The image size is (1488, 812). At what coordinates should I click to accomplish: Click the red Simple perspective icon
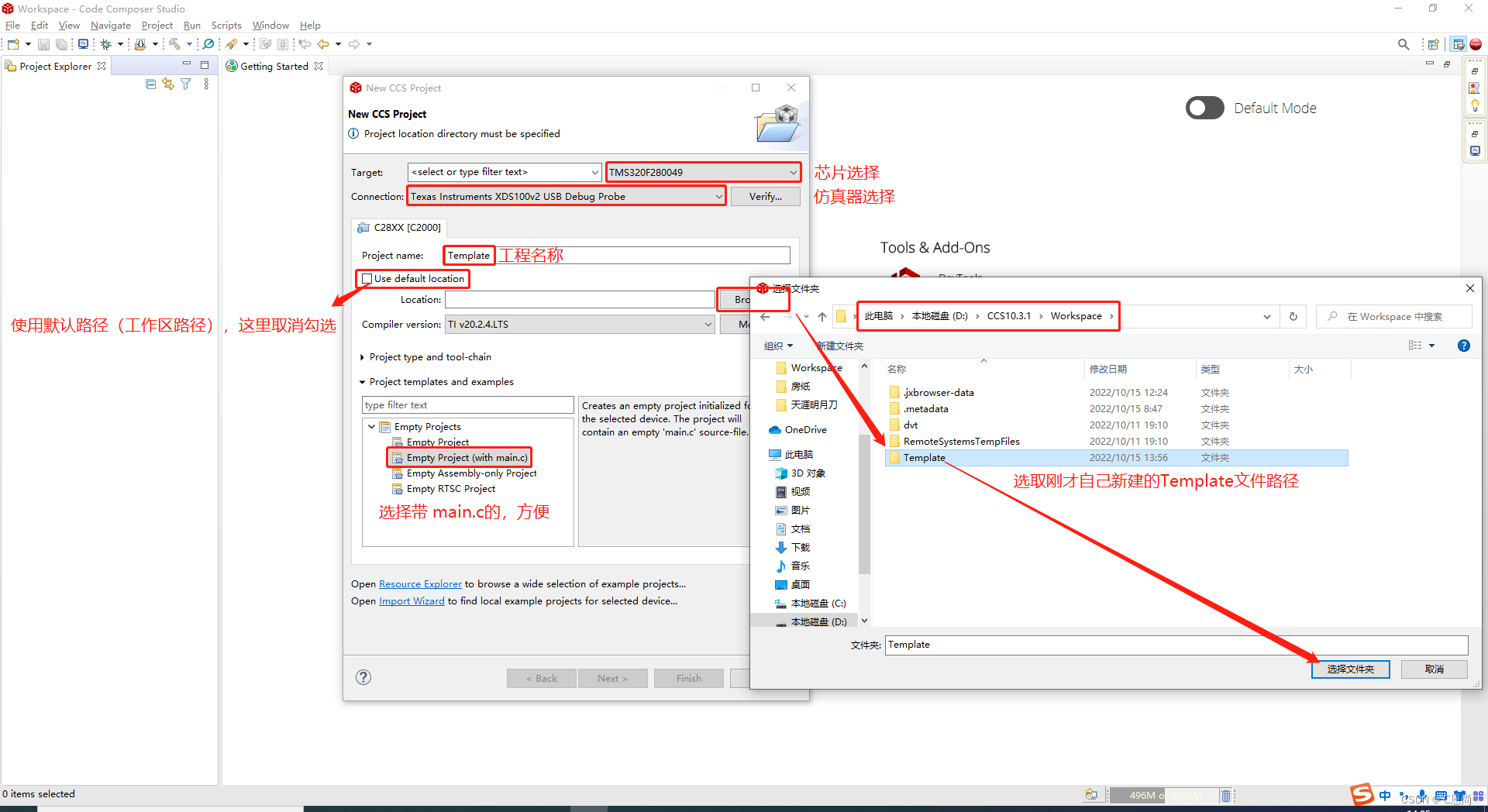1476,44
